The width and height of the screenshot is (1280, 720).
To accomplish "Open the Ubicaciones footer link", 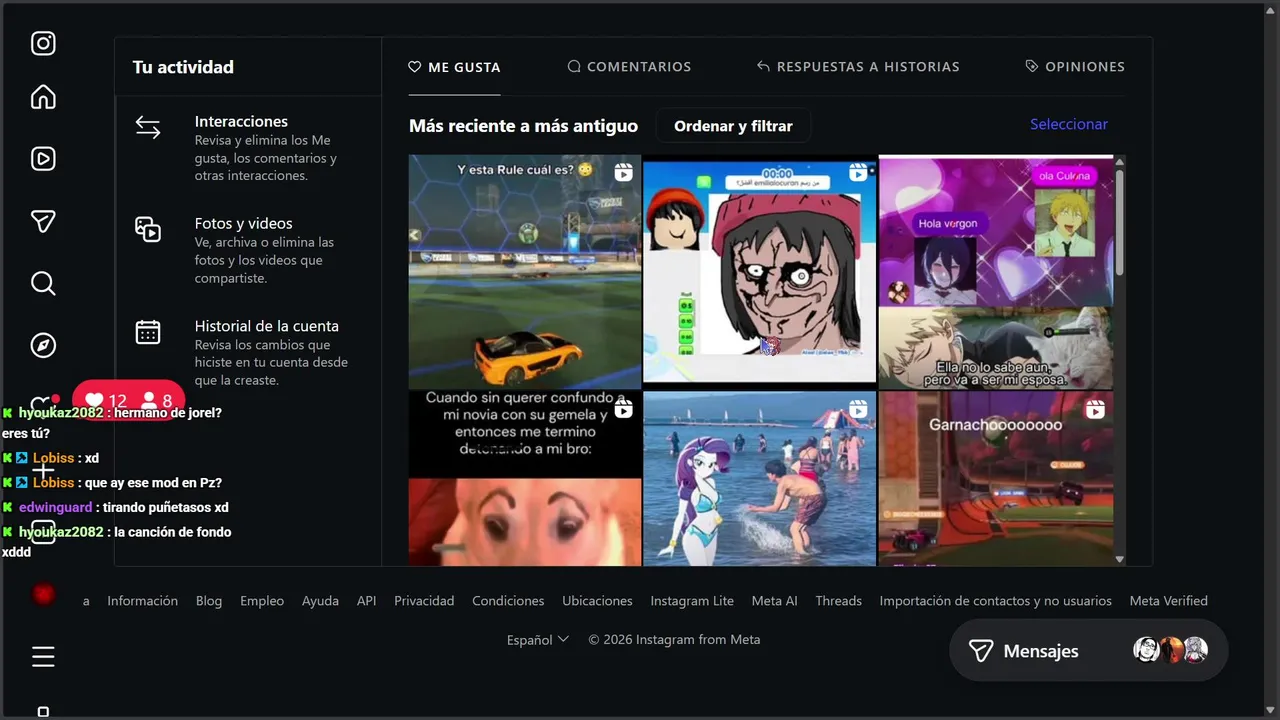I will coord(597,601).
